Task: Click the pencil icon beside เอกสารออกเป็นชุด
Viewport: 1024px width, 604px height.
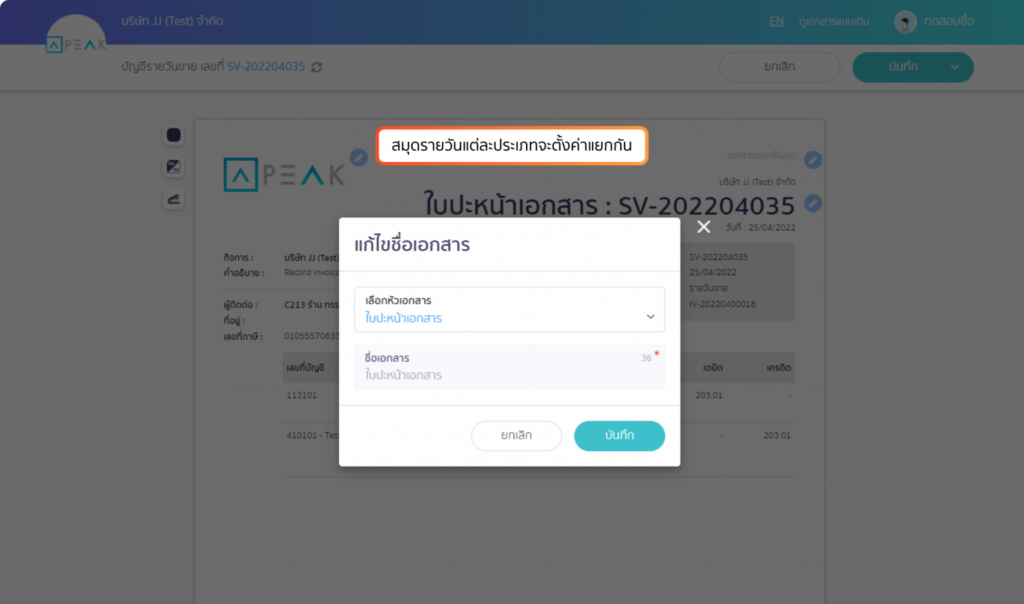Action: pyautogui.click(x=813, y=160)
